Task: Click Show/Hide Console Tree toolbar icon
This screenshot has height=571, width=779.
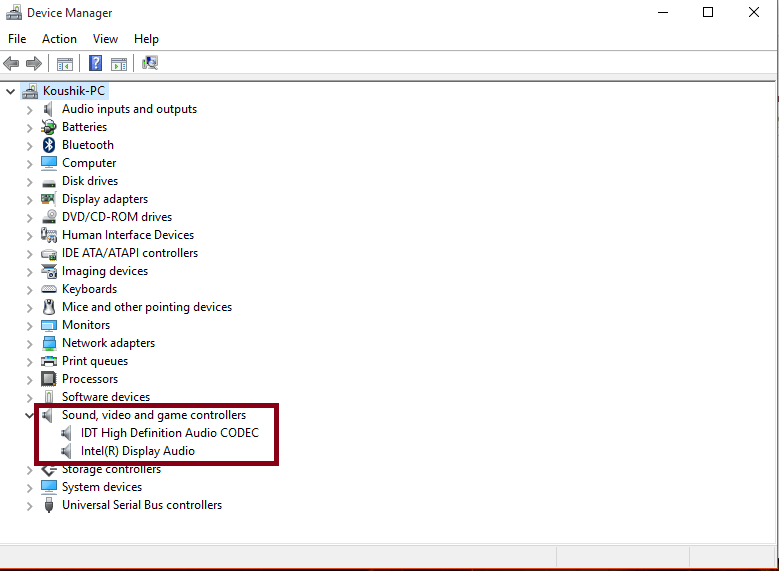Action: [65, 64]
